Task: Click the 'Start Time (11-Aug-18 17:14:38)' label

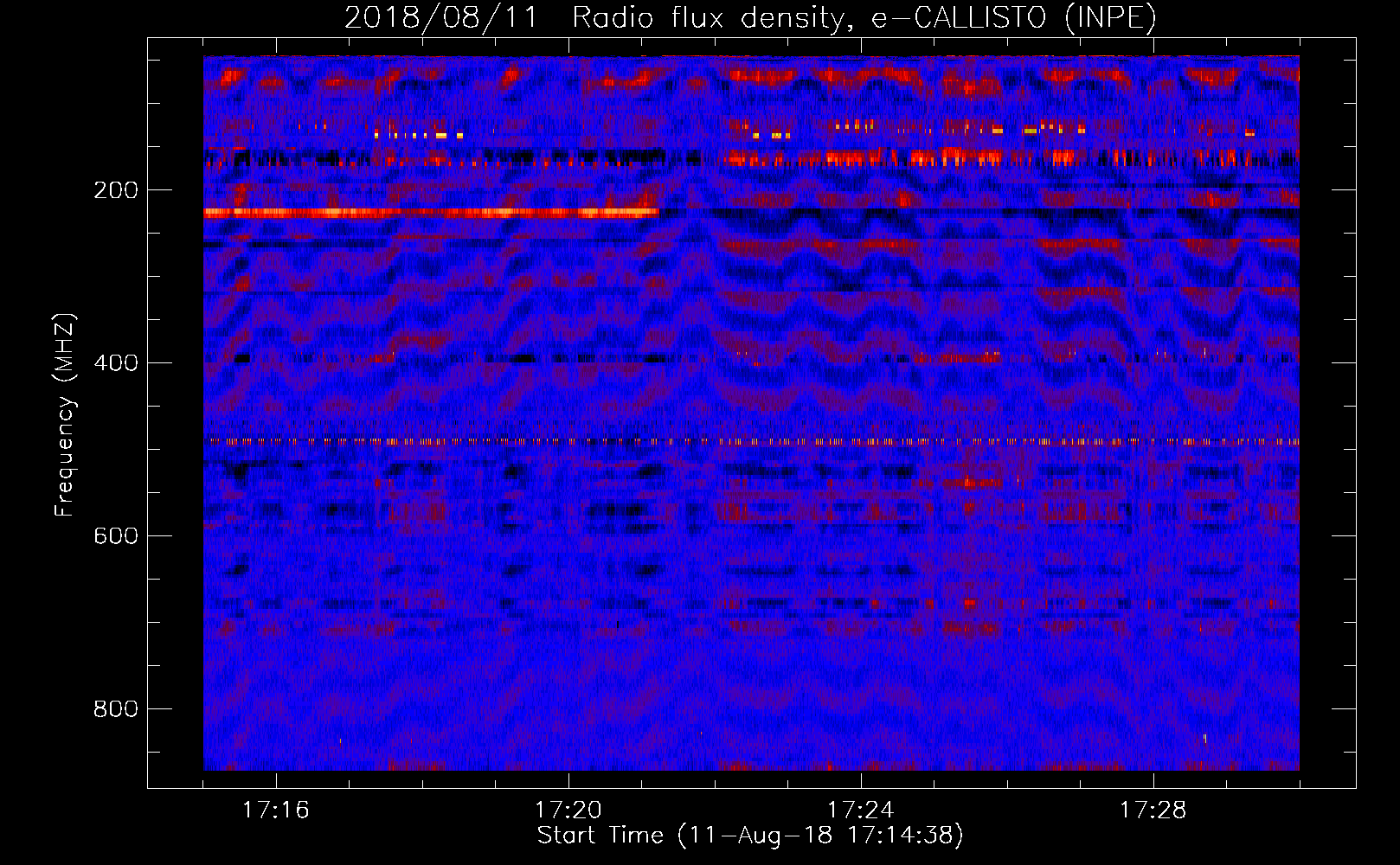Action: 750,836
